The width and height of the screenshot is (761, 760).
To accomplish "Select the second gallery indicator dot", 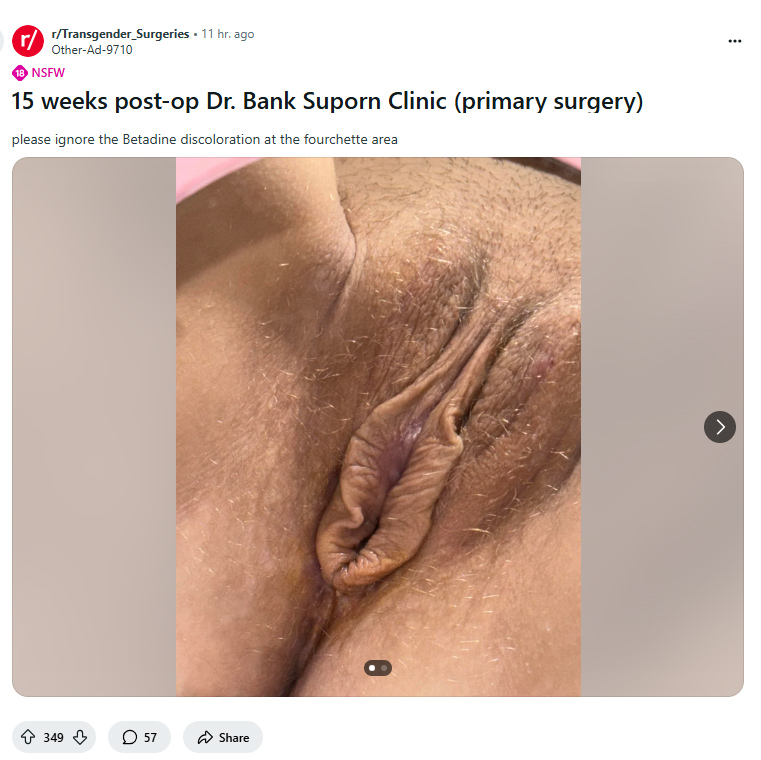I will click(384, 668).
